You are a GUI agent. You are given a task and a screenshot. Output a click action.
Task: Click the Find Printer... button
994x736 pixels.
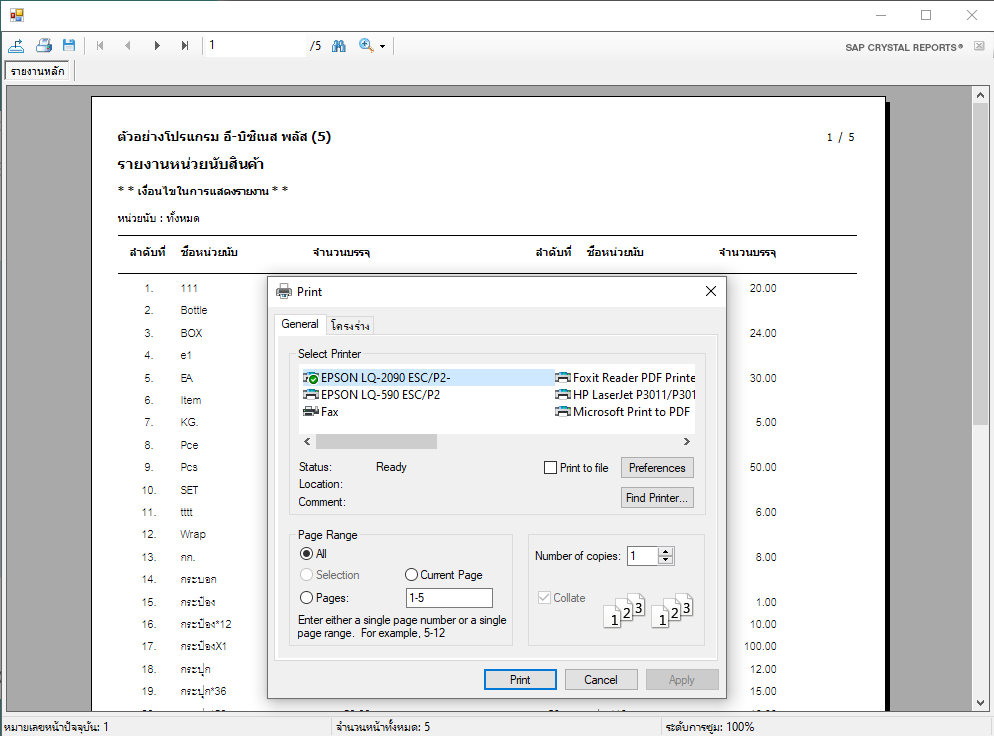point(656,498)
